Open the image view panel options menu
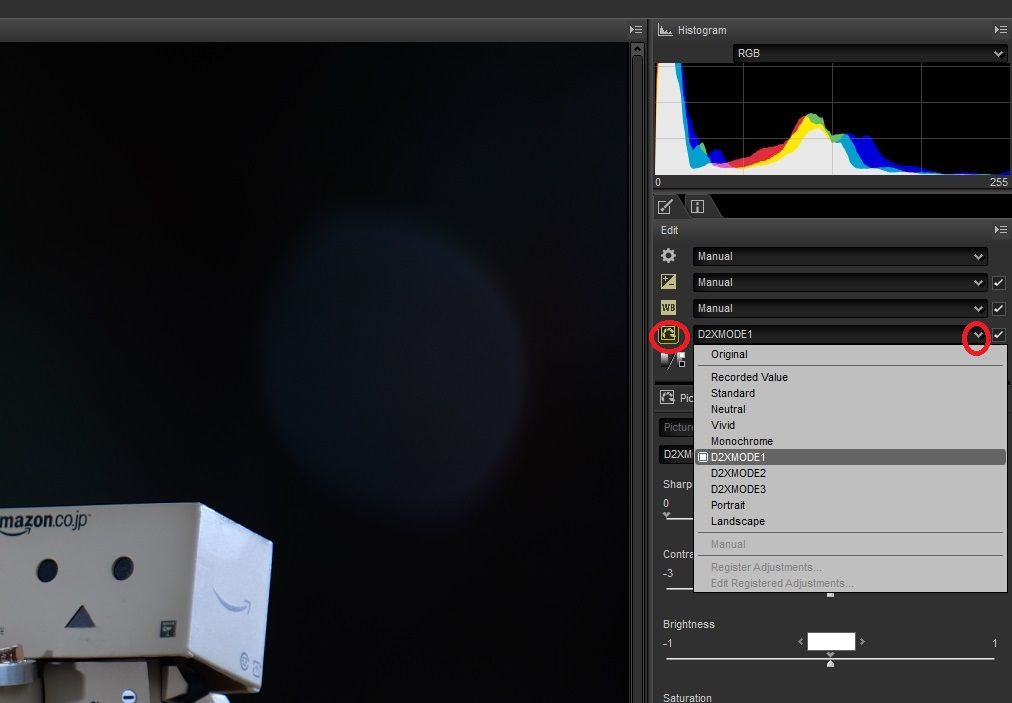The width and height of the screenshot is (1012, 703). 636,30
